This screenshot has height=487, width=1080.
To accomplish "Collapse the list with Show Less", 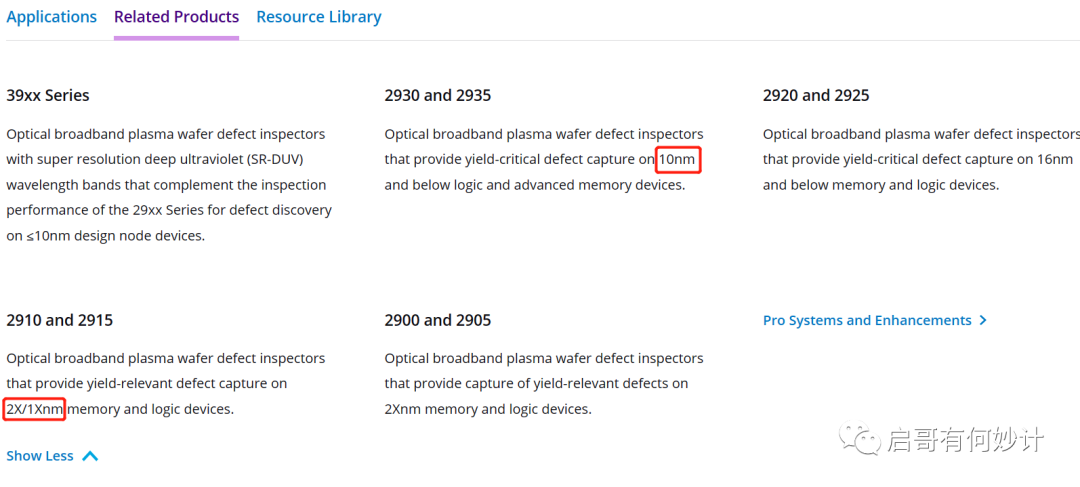I will point(52,456).
